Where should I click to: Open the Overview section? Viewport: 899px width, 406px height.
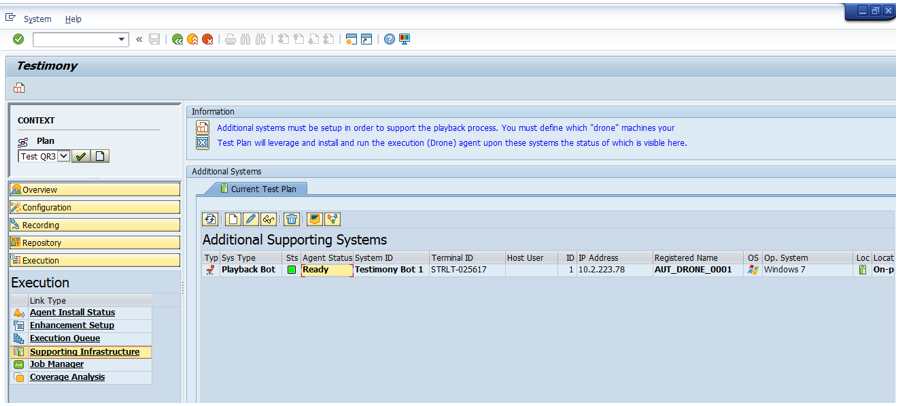point(95,190)
